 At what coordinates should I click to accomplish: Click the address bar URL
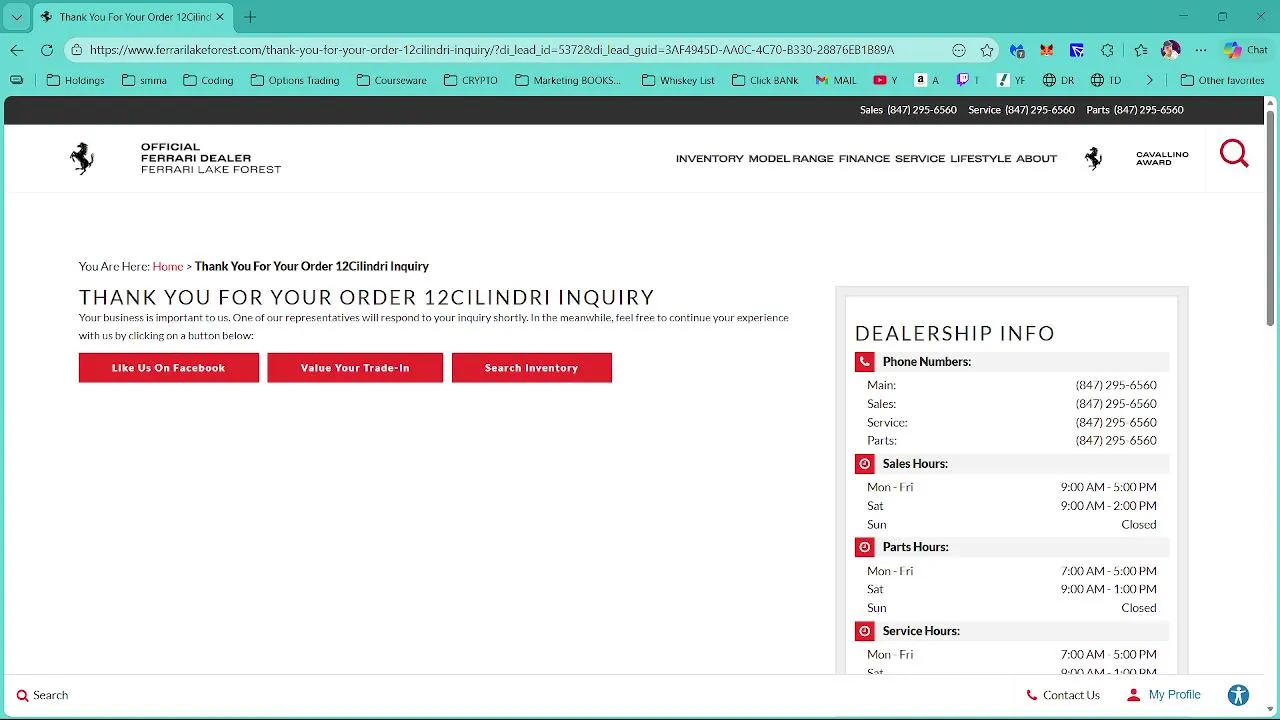coord(492,50)
